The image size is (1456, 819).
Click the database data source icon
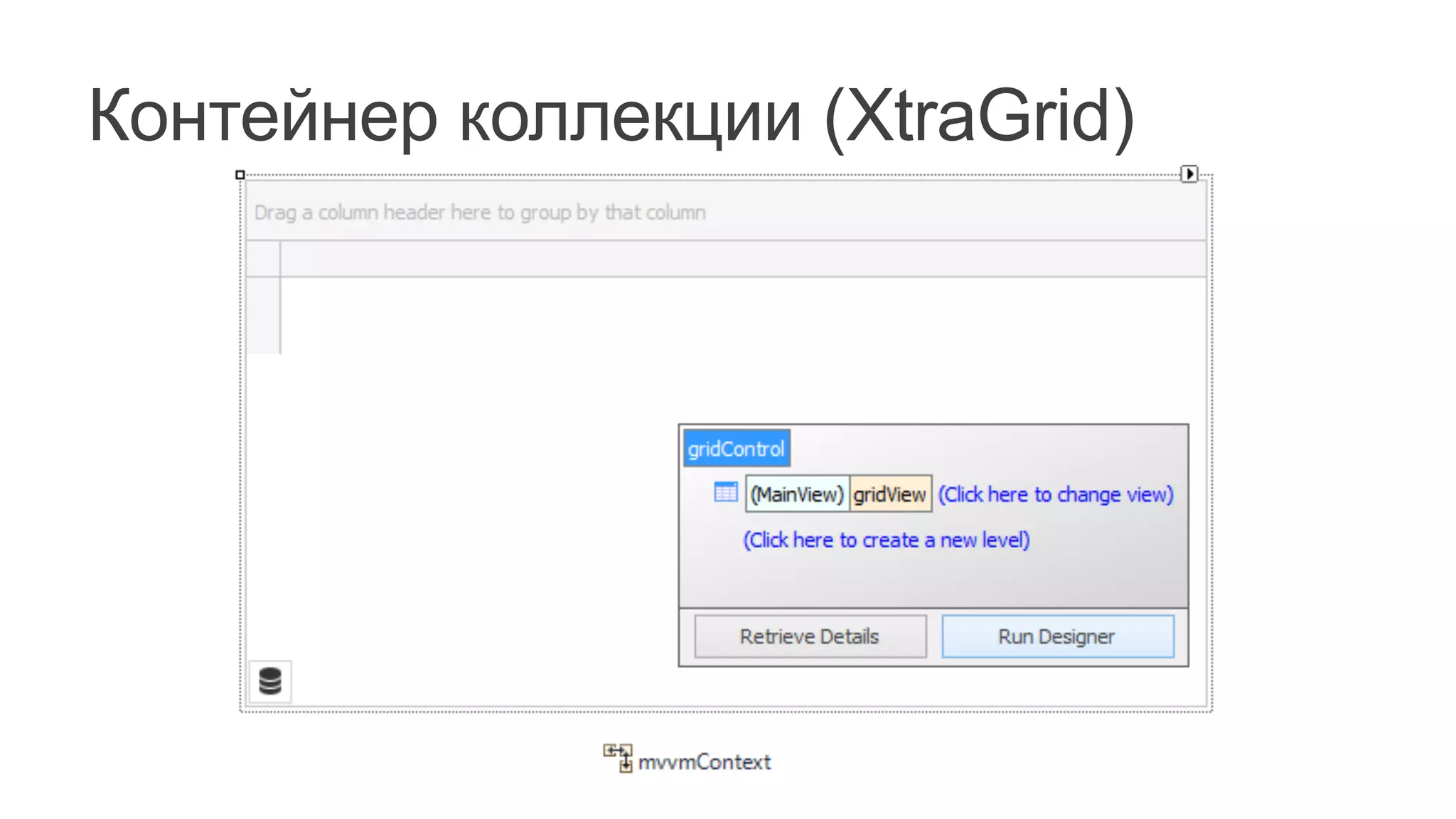tap(270, 681)
